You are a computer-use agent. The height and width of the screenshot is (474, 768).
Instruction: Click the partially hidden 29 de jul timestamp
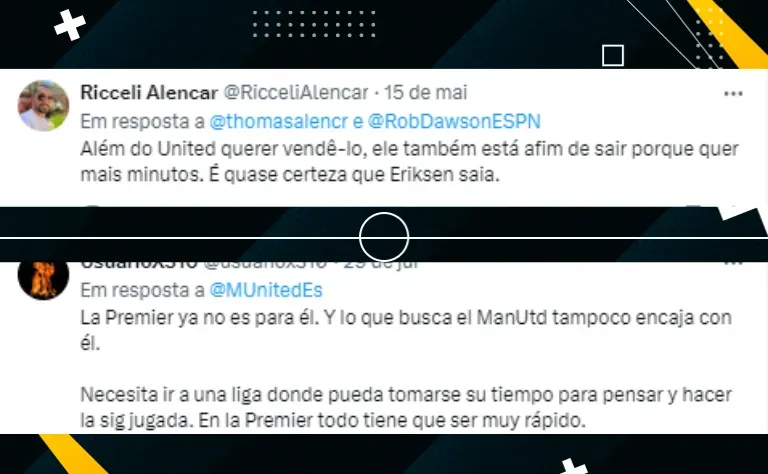pyautogui.click(x=381, y=265)
